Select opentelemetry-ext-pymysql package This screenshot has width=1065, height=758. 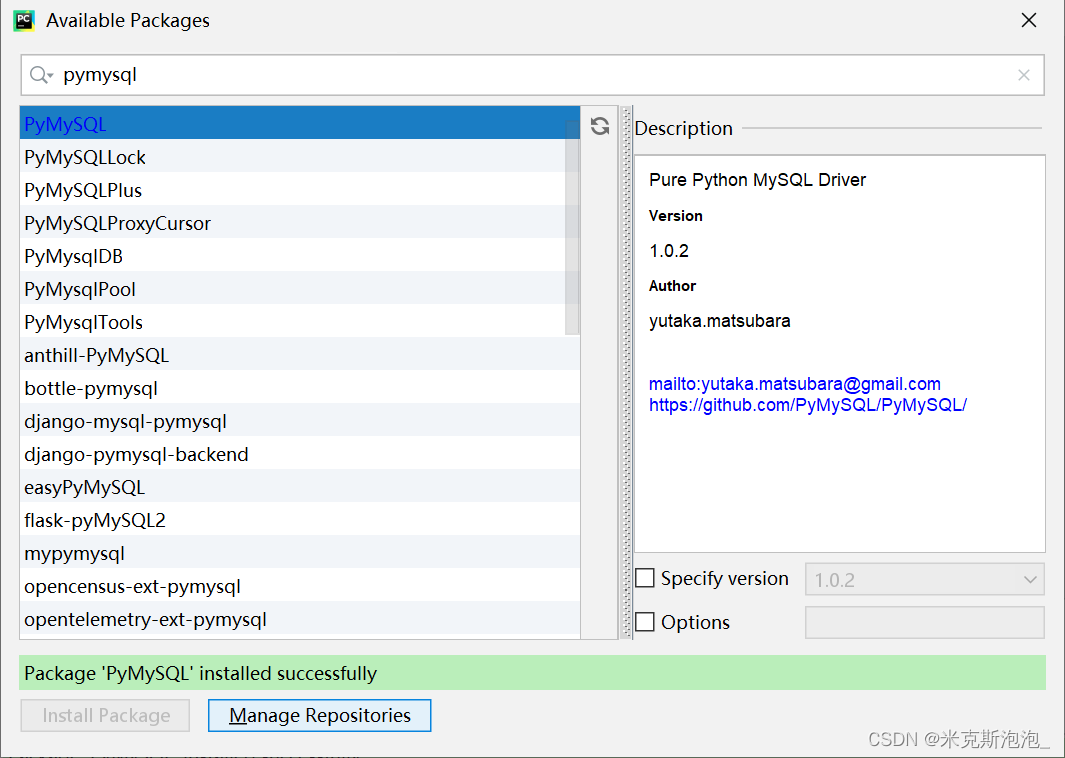pos(300,619)
